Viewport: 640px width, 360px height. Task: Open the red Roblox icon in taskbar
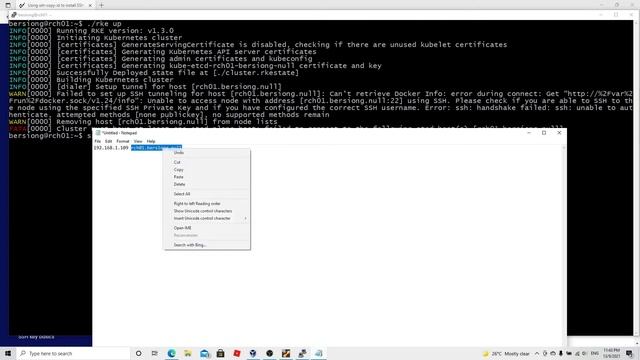pyautogui.click(x=237, y=353)
